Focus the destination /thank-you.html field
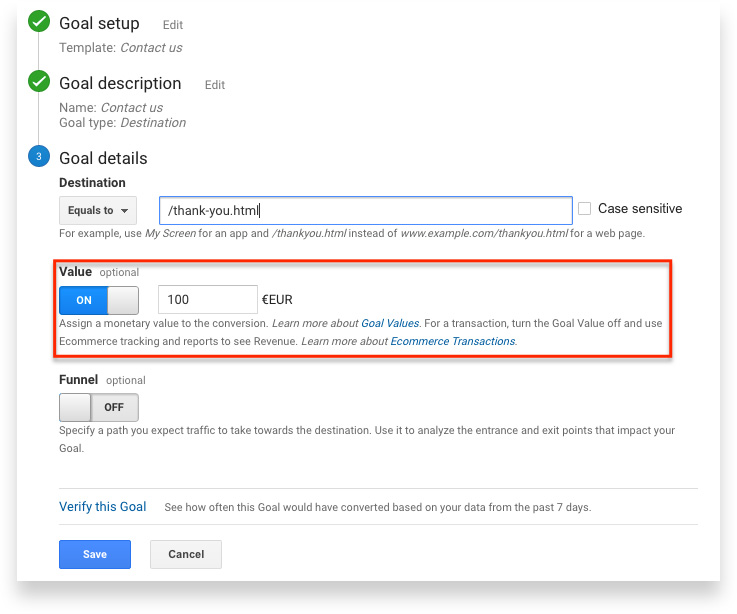Viewport: 737px width, 614px height. 366,210
